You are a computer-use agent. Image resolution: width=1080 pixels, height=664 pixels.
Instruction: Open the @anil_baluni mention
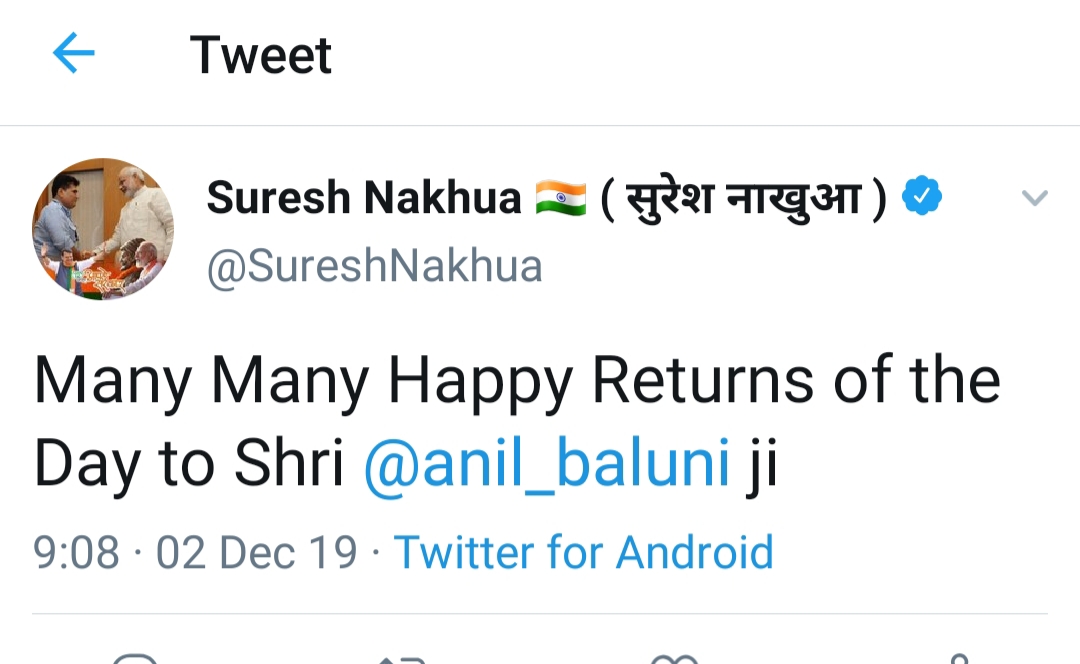(546, 464)
